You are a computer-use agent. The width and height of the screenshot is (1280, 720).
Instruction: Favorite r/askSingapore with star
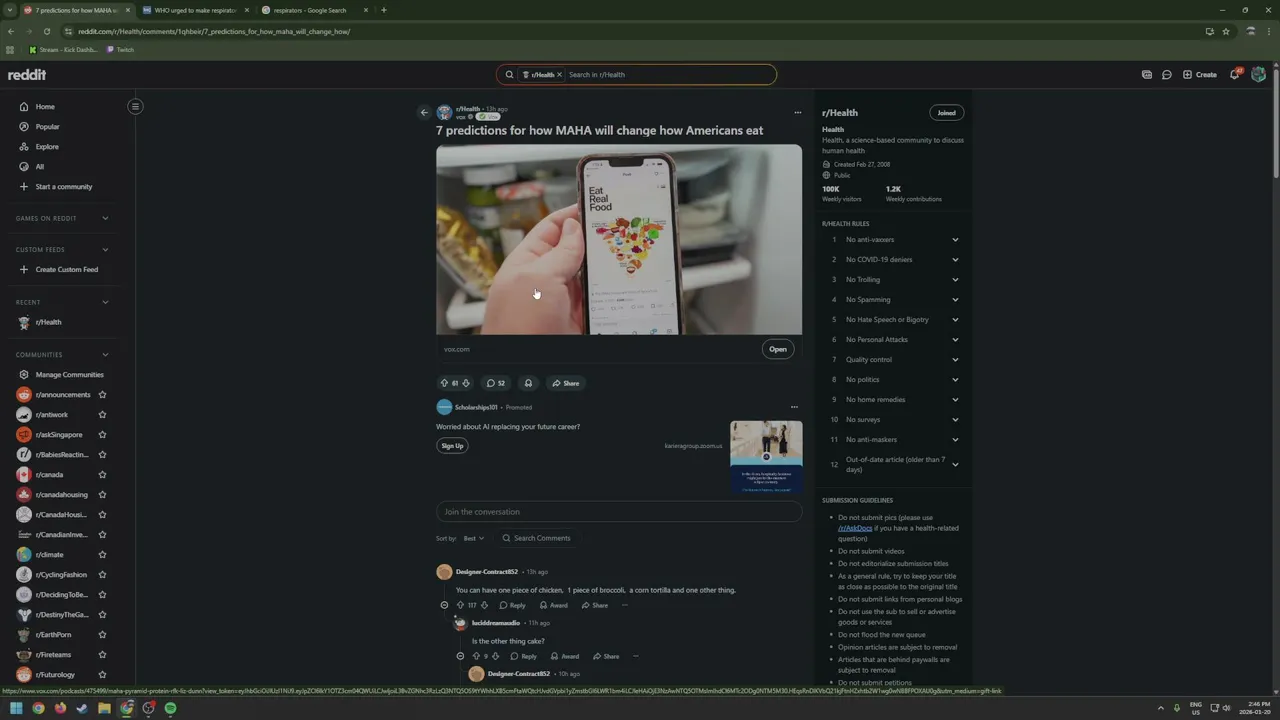tap(102, 435)
